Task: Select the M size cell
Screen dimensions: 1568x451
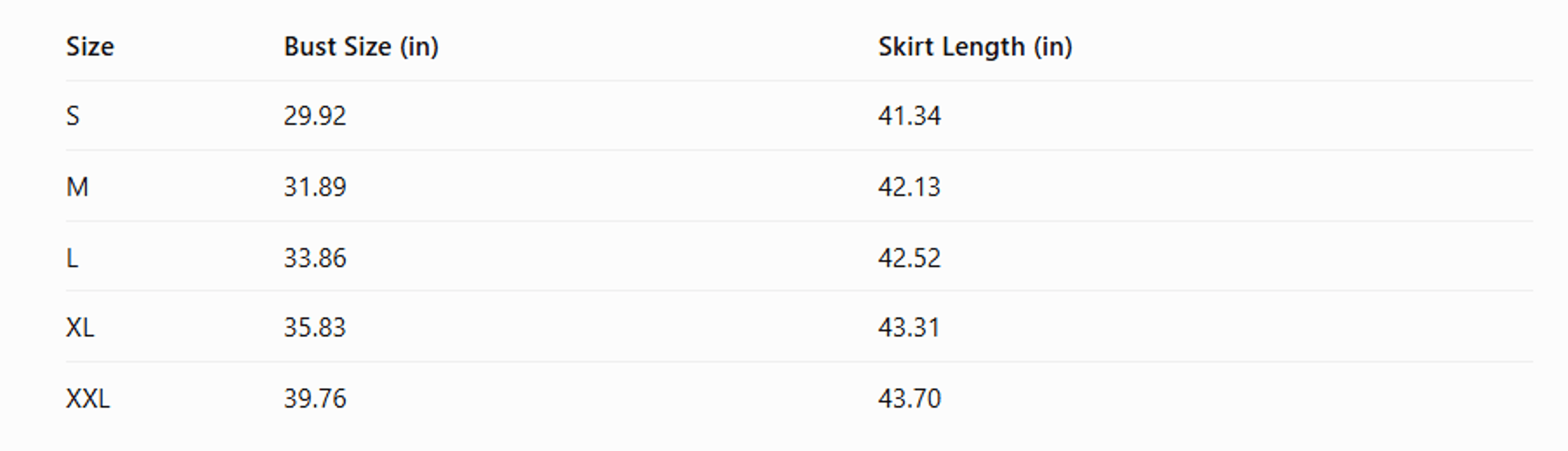Action: coord(77,187)
